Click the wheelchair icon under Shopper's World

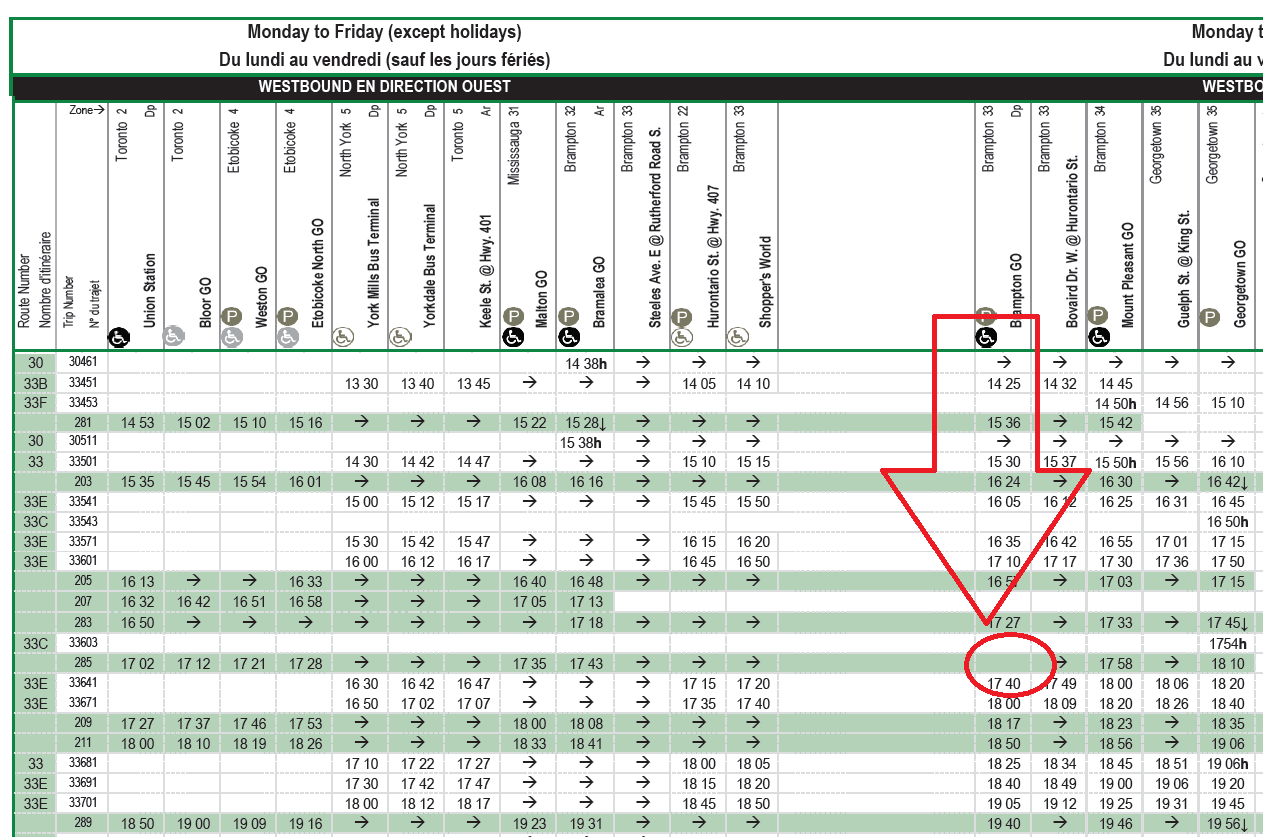coord(738,337)
